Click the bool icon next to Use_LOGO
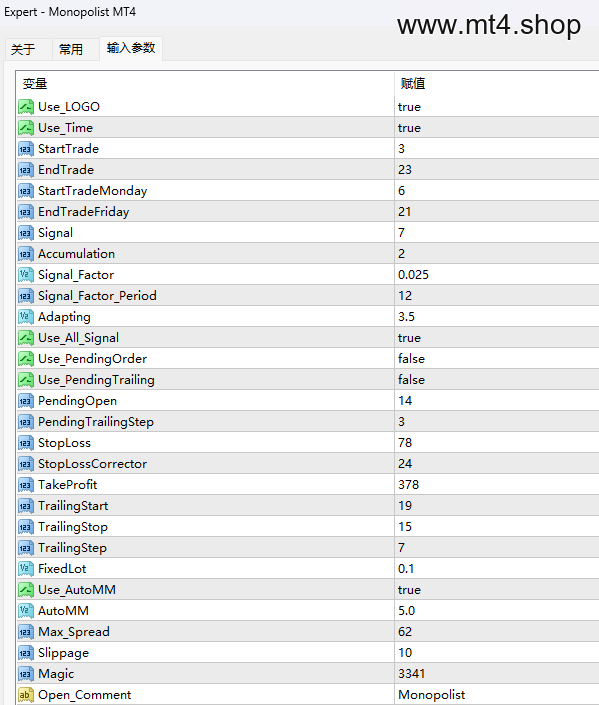 tap(26, 107)
